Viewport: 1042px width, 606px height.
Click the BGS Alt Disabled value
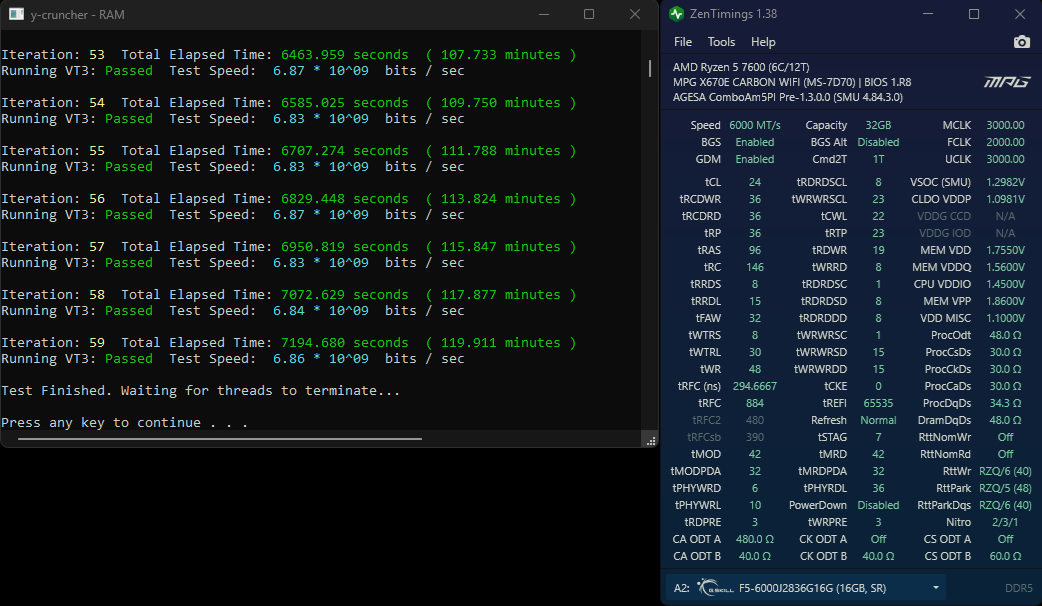tap(878, 142)
